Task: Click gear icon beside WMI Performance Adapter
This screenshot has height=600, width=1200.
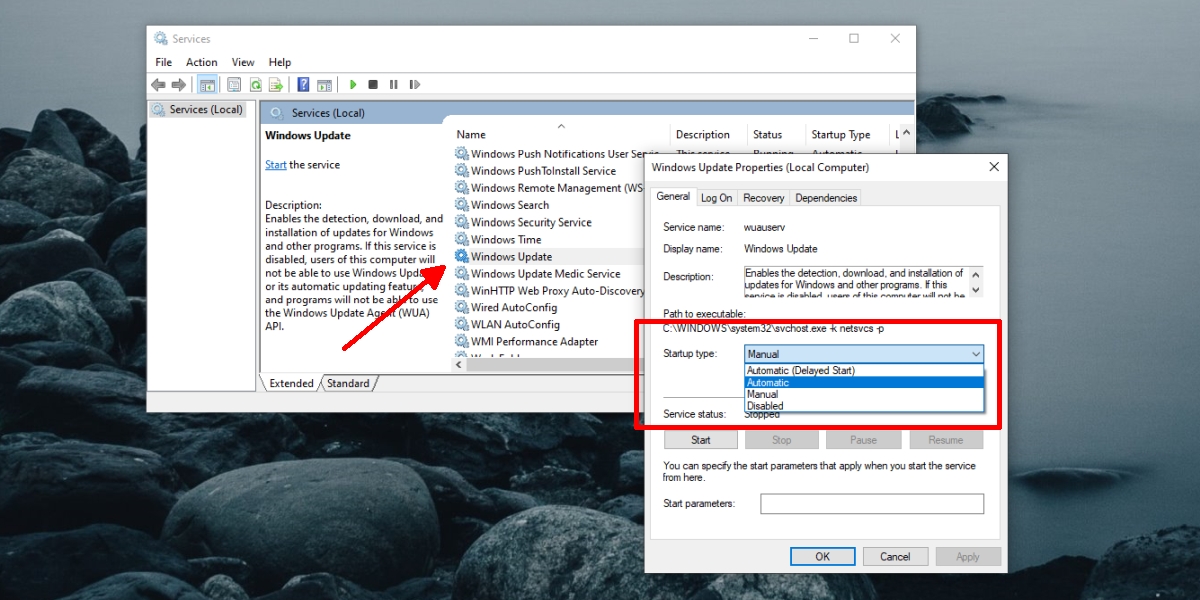Action: click(461, 341)
